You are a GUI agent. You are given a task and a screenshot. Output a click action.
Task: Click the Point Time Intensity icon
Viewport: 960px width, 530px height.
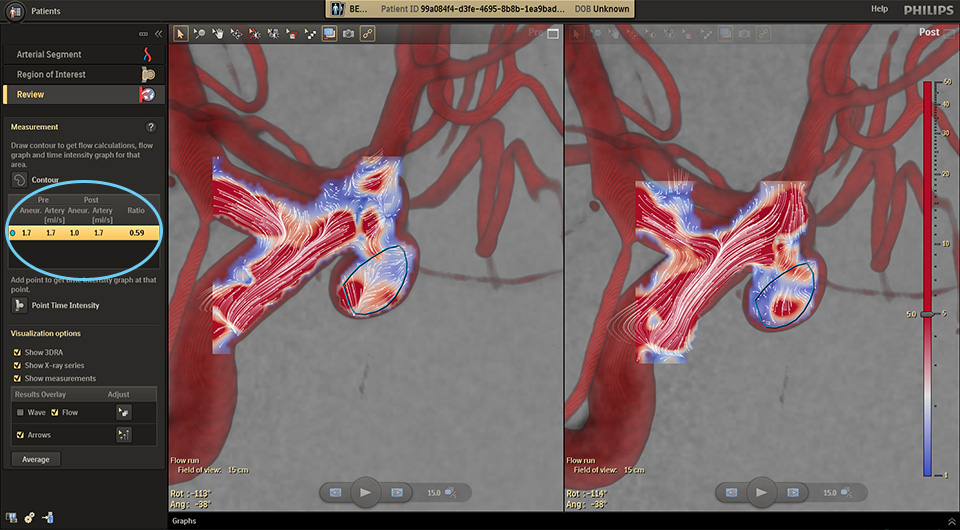tap(20, 305)
